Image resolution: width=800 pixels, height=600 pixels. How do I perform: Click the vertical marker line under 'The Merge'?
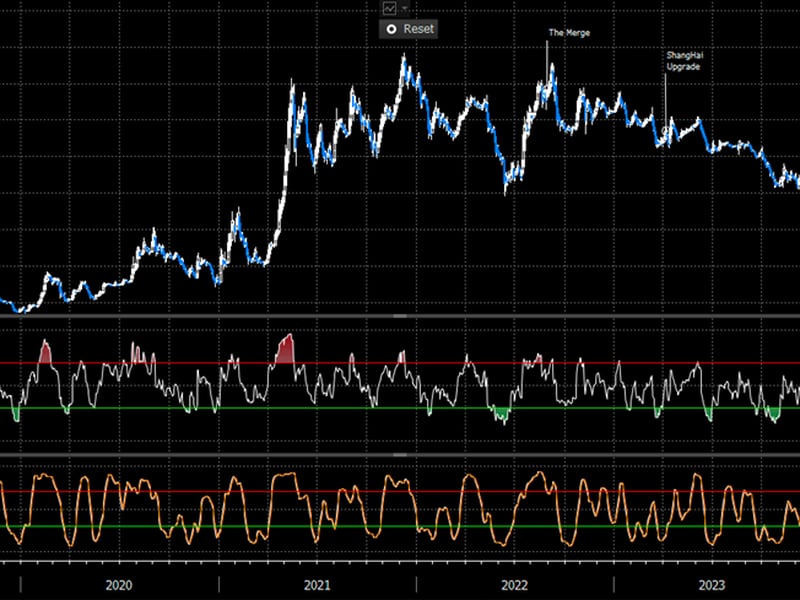(x=547, y=60)
